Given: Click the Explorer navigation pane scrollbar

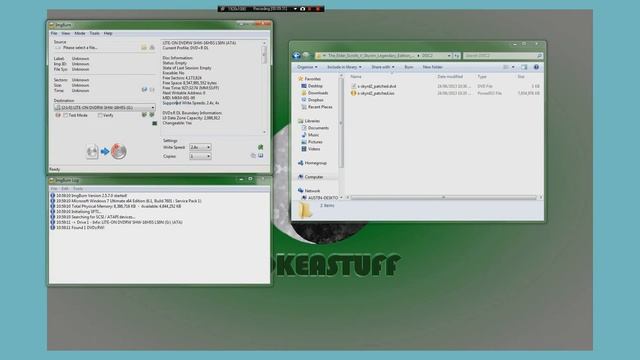Looking at the screenshot, I should (x=341, y=122).
